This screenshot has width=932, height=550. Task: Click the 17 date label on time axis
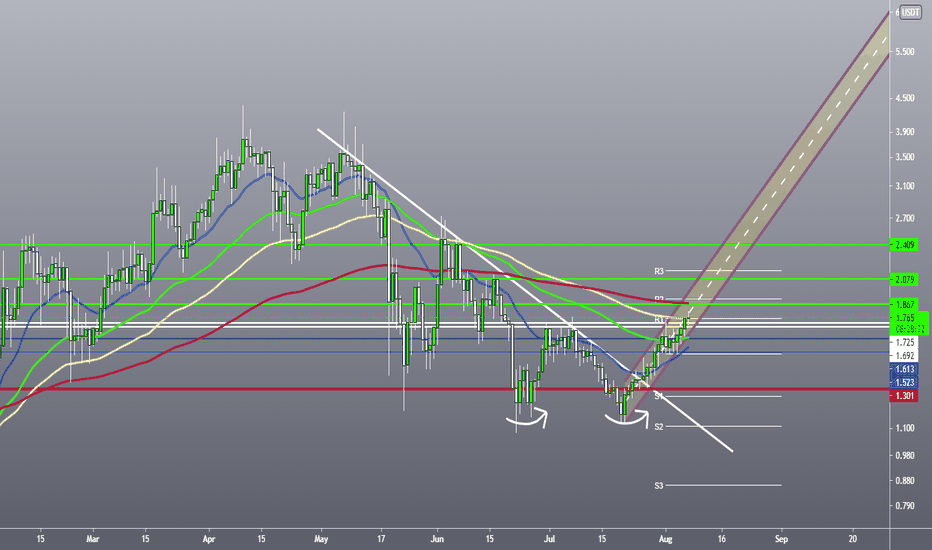click(381, 539)
